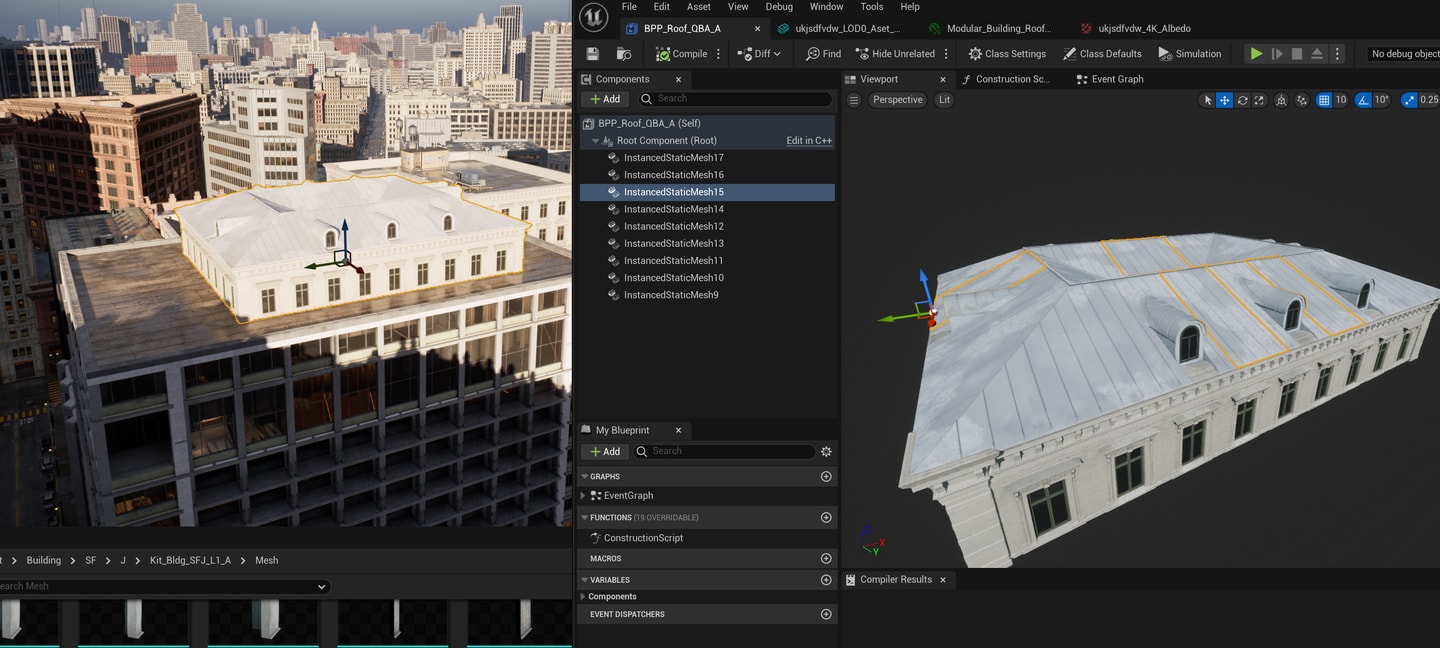Open Class Defaults
The image size is (1440, 648).
coord(1103,54)
